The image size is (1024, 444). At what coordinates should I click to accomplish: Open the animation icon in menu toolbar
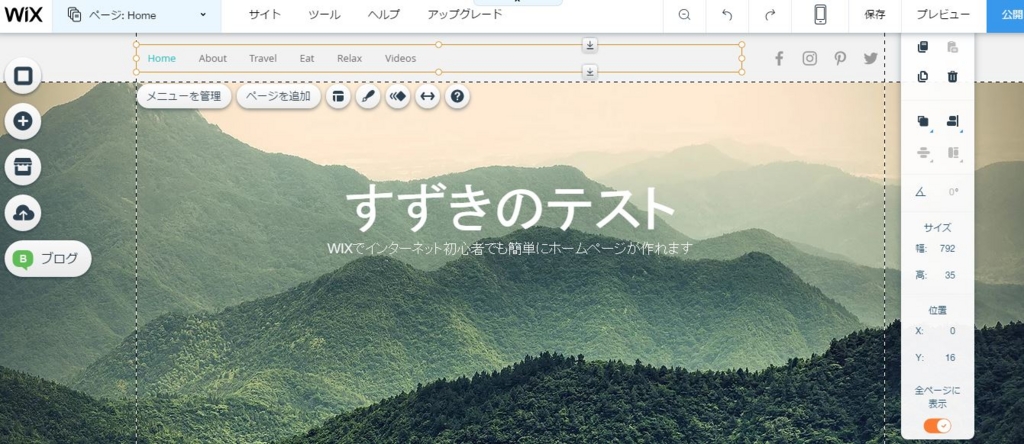[x=398, y=96]
